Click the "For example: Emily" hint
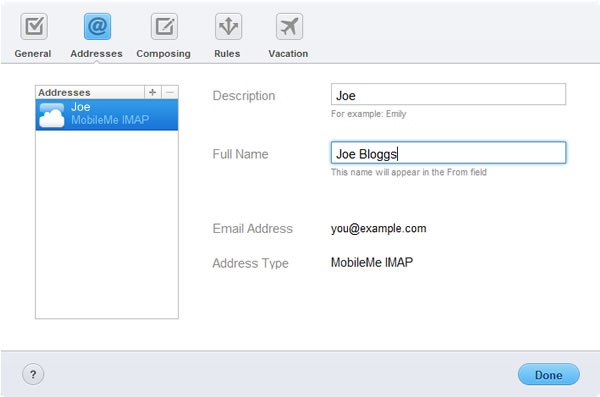Image resolution: width=600 pixels, height=397 pixels. (x=368, y=114)
